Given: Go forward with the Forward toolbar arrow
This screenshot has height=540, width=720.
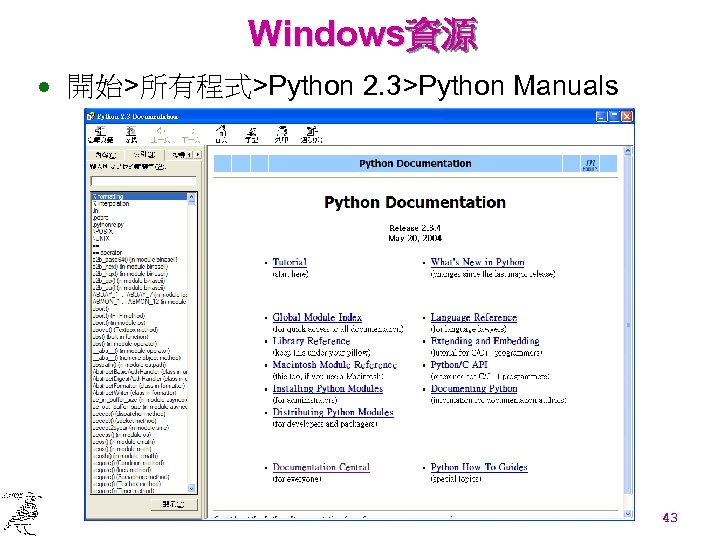Looking at the screenshot, I should [191, 135].
